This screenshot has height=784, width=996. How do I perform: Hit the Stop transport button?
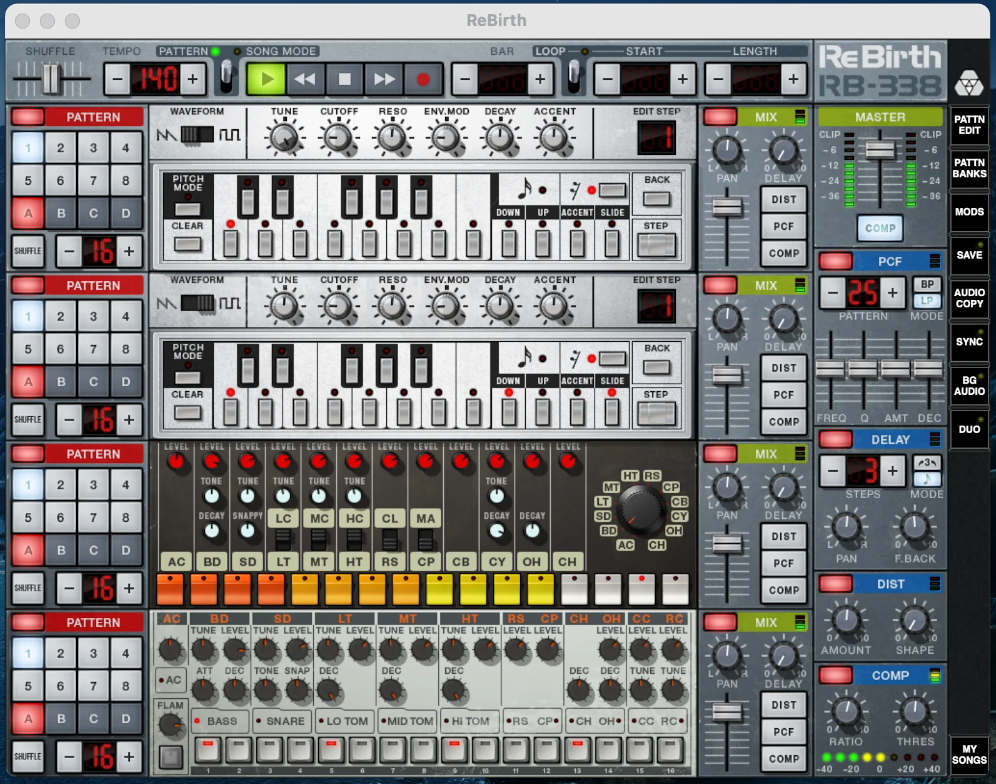click(344, 78)
